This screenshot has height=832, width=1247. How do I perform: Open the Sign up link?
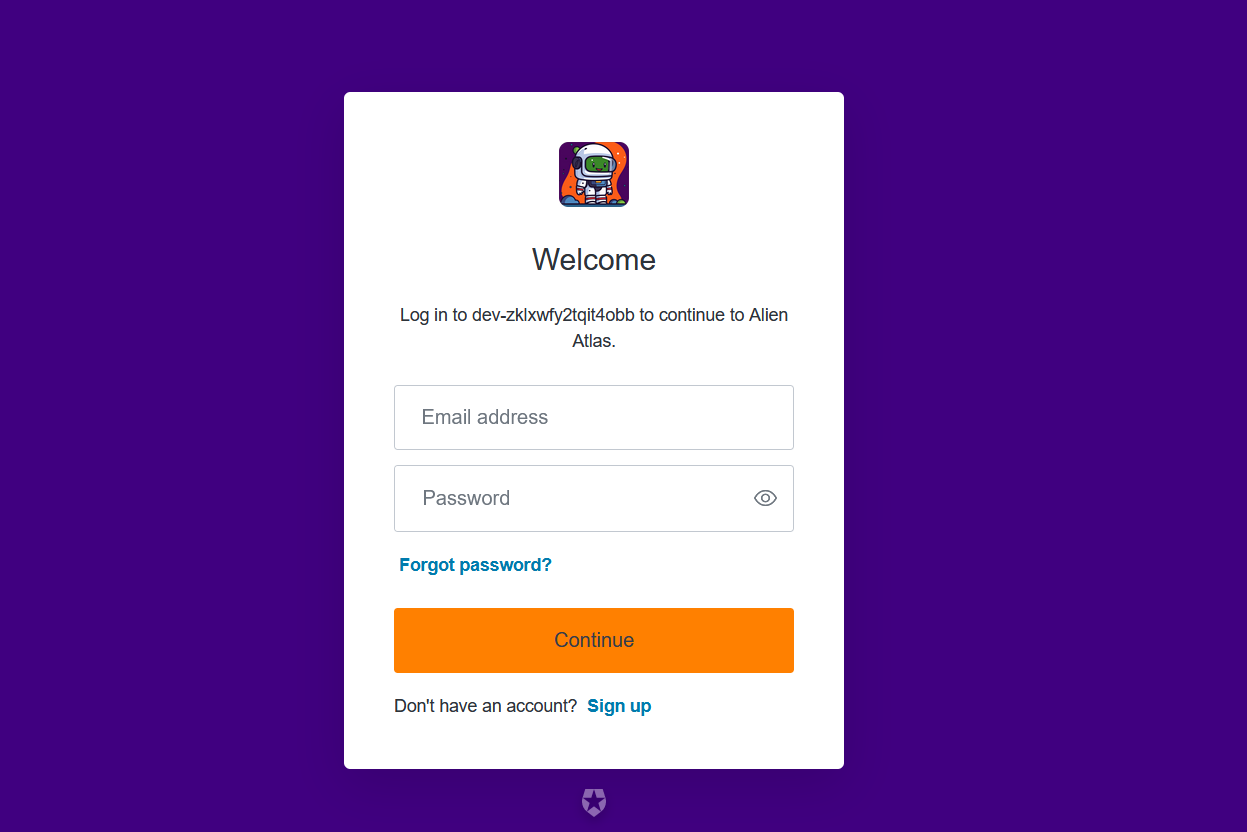tap(619, 706)
